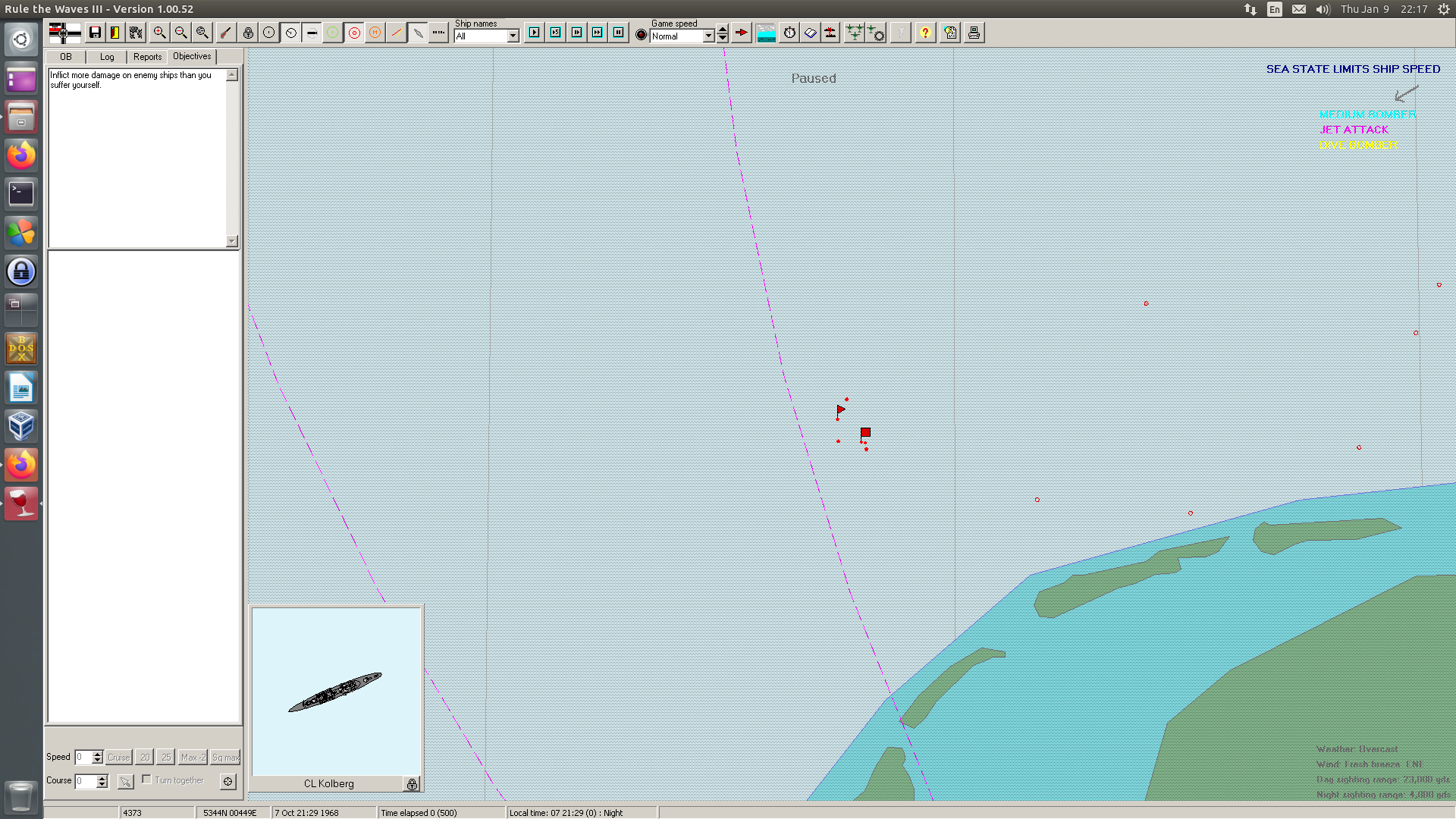Viewport: 1456px width, 819px height.
Task: Click the open book icon
Action: 811,33
